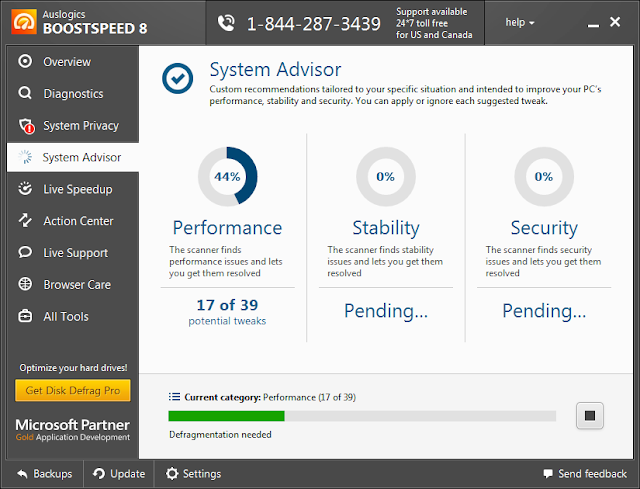Open System Privacy in sidebar

[73, 125]
